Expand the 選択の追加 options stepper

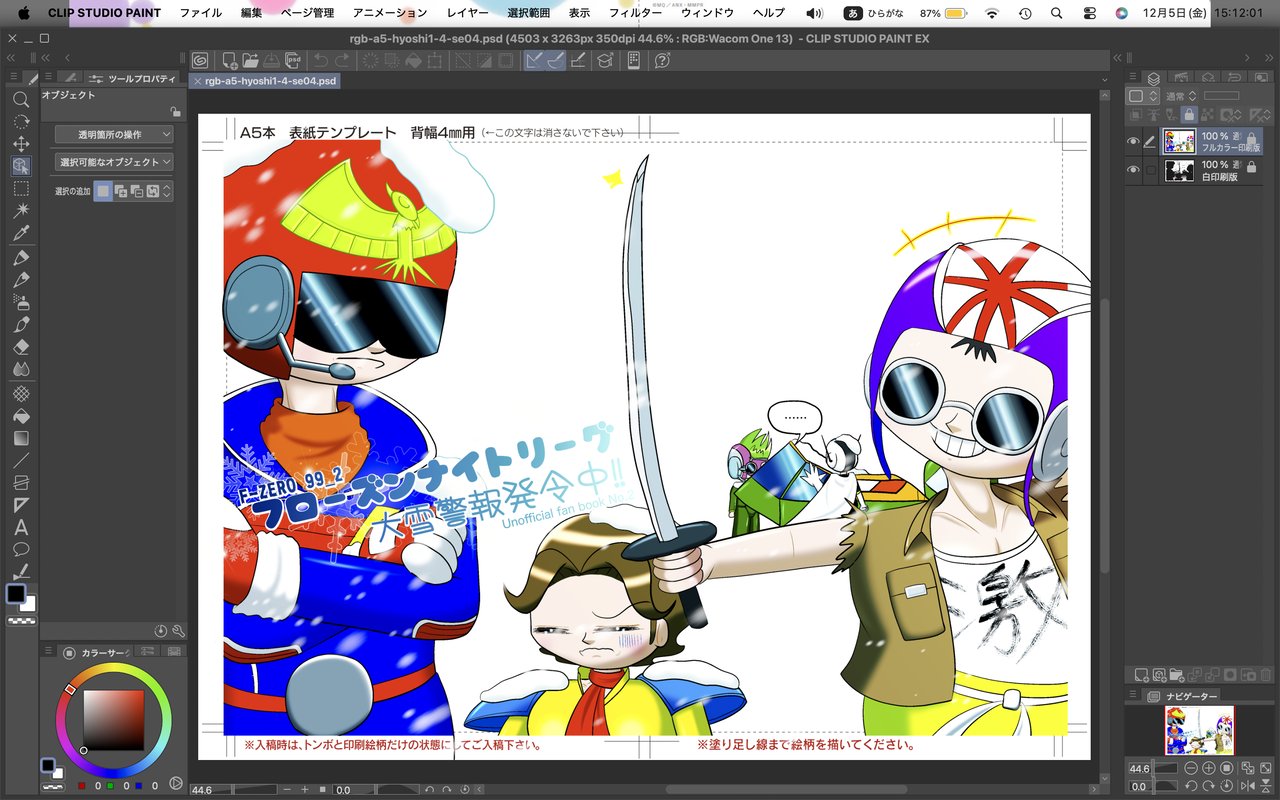click(168, 191)
